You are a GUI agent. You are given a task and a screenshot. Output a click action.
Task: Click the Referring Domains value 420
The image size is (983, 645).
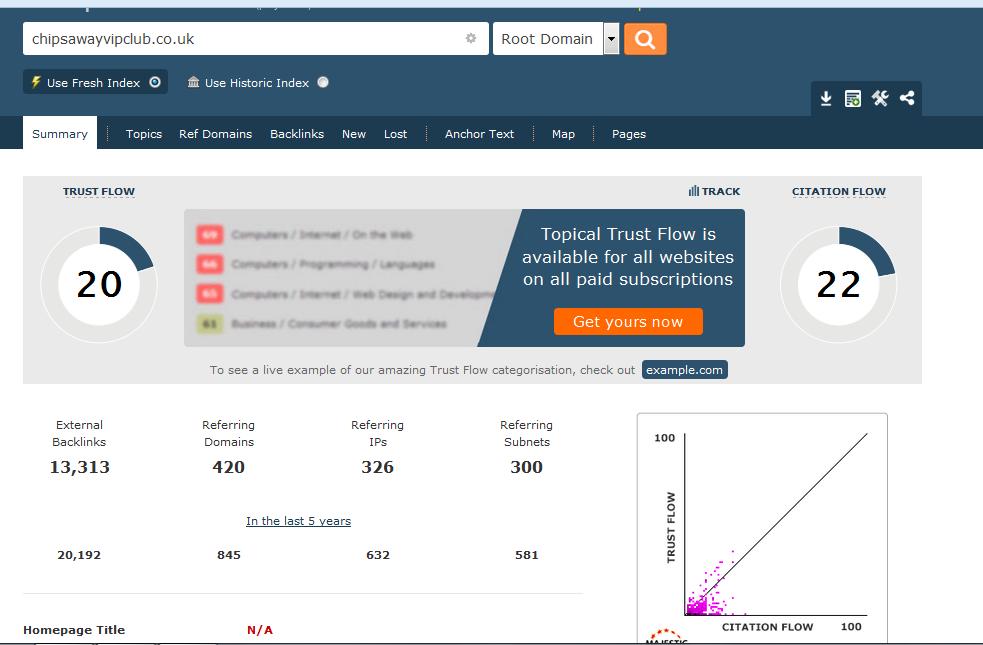pyautogui.click(x=229, y=467)
